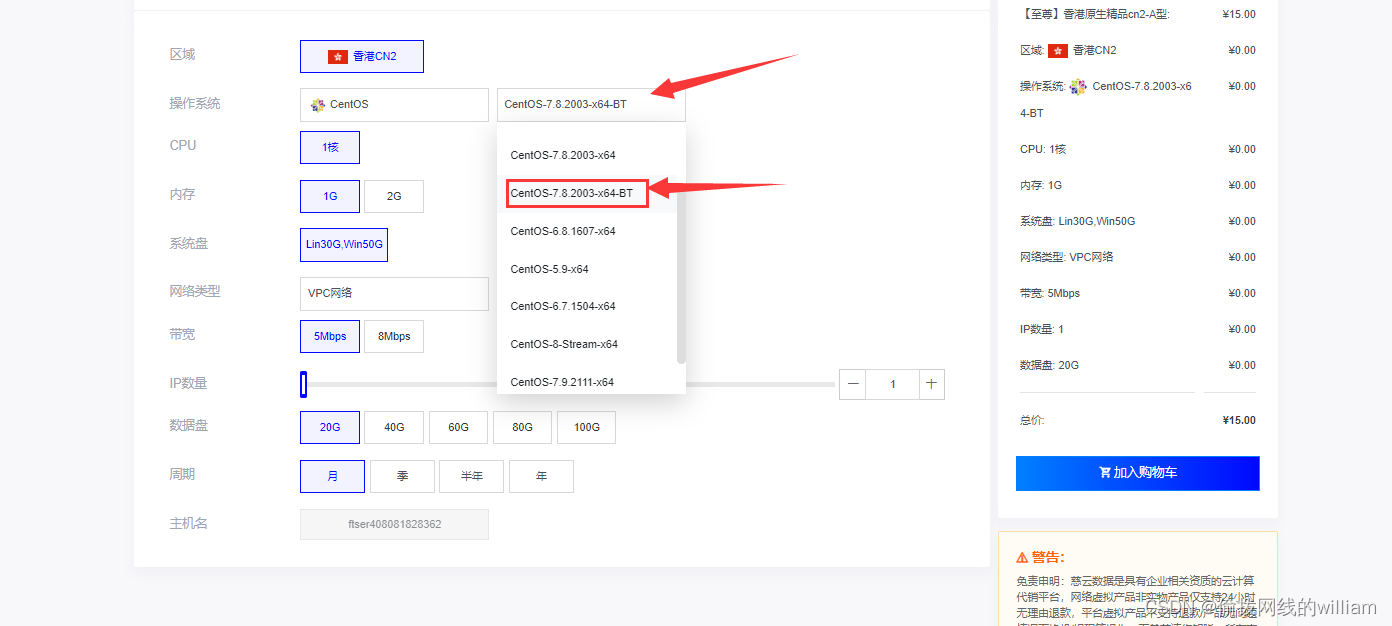Click the IP数量 slider handle

tap(303, 384)
